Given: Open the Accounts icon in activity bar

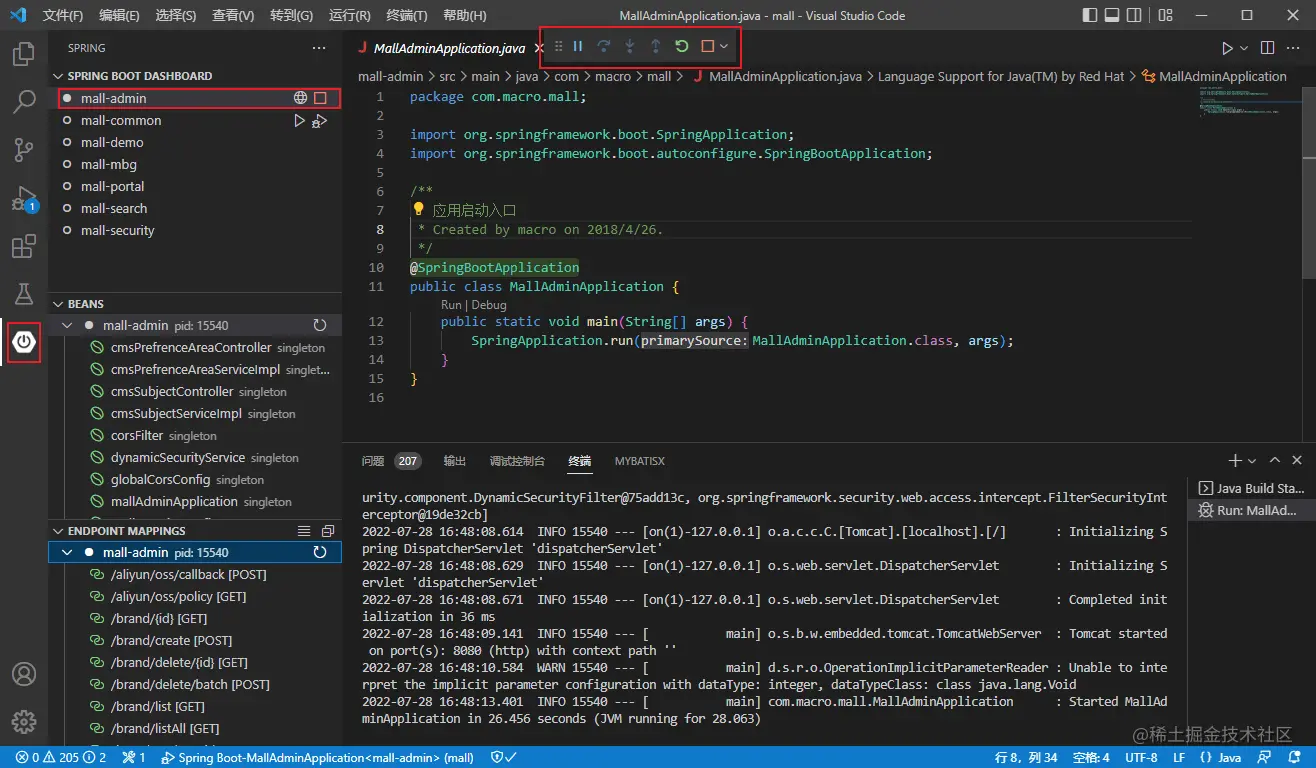Looking at the screenshot, I should click(x=24, y=674).
